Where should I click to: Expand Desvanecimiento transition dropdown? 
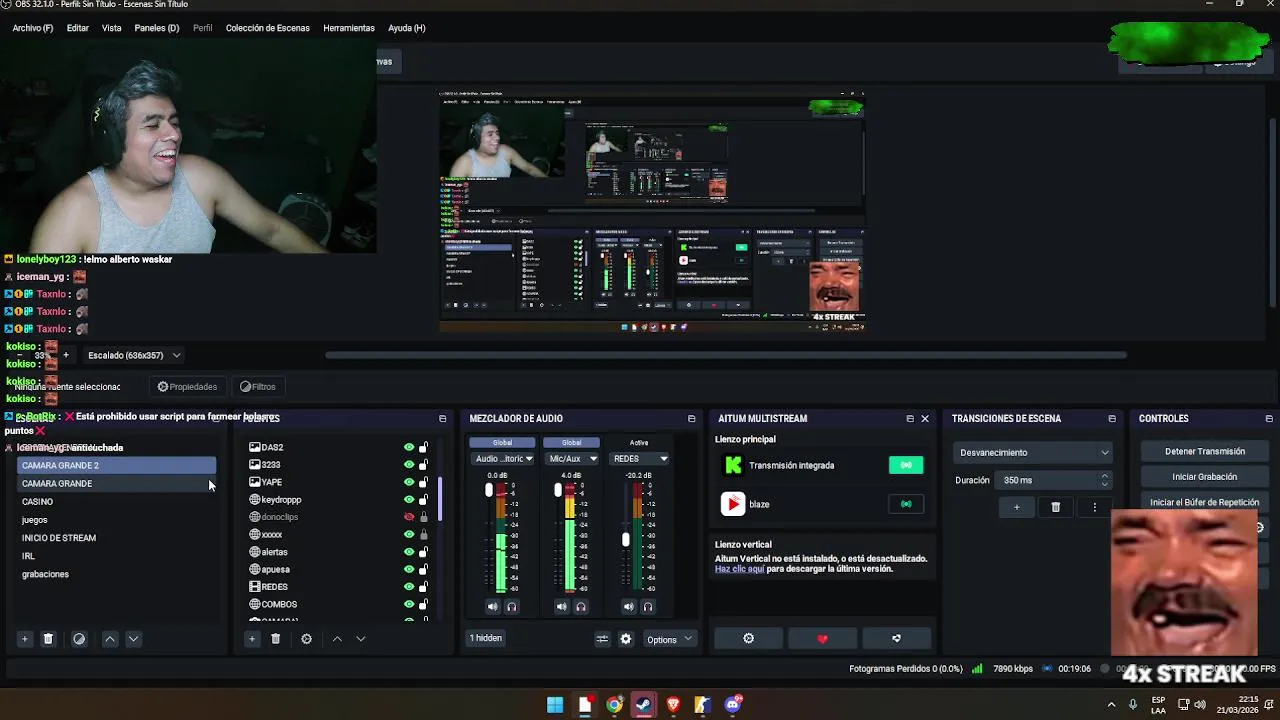[1033, 452]
